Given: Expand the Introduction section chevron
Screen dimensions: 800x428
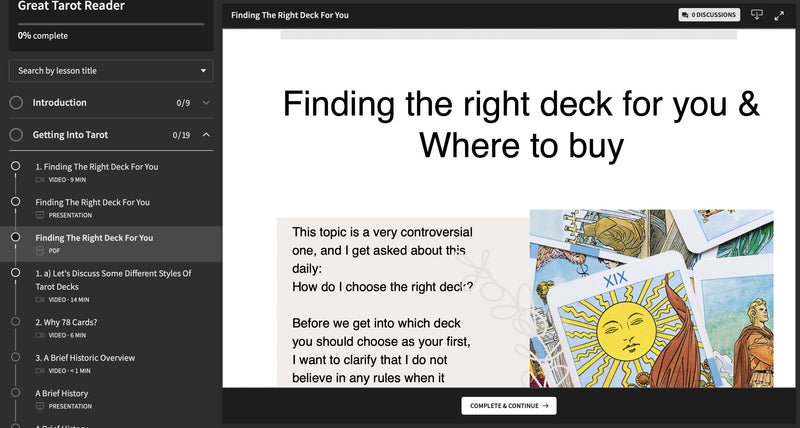Looking at the screenshot, I should click(206, 103).
